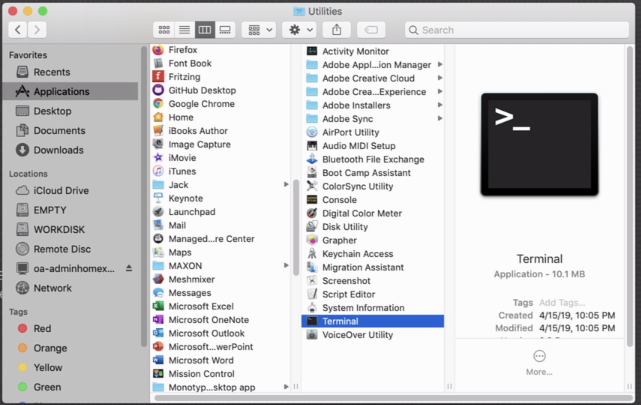Screen dimensions: 641x405
Task: Switch to list view in the toolbar
Action: pos(184,30)
